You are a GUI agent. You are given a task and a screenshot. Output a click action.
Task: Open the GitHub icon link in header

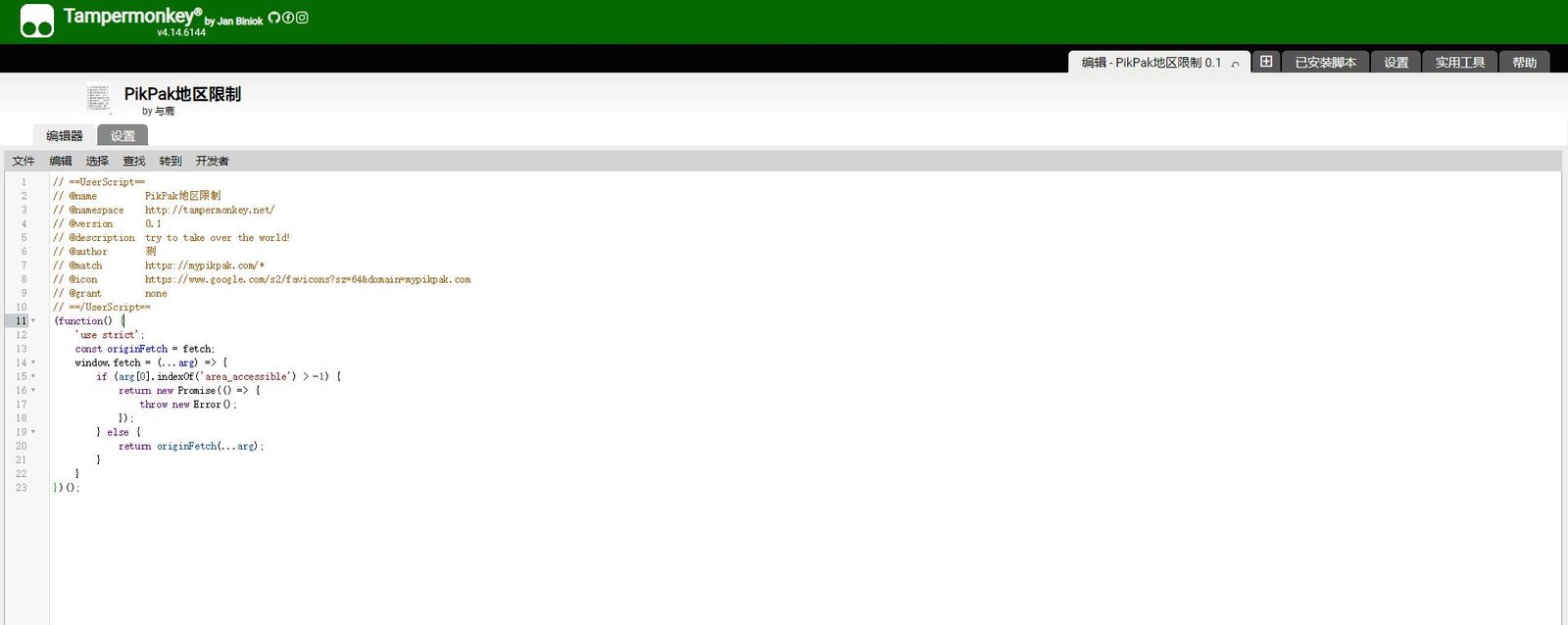pos(273,18)
